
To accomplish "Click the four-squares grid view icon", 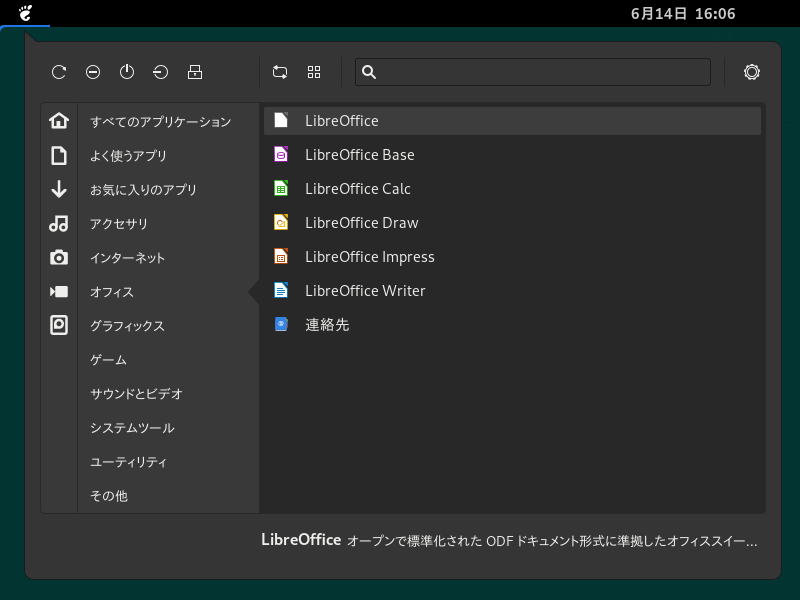I will coord(314,72).
